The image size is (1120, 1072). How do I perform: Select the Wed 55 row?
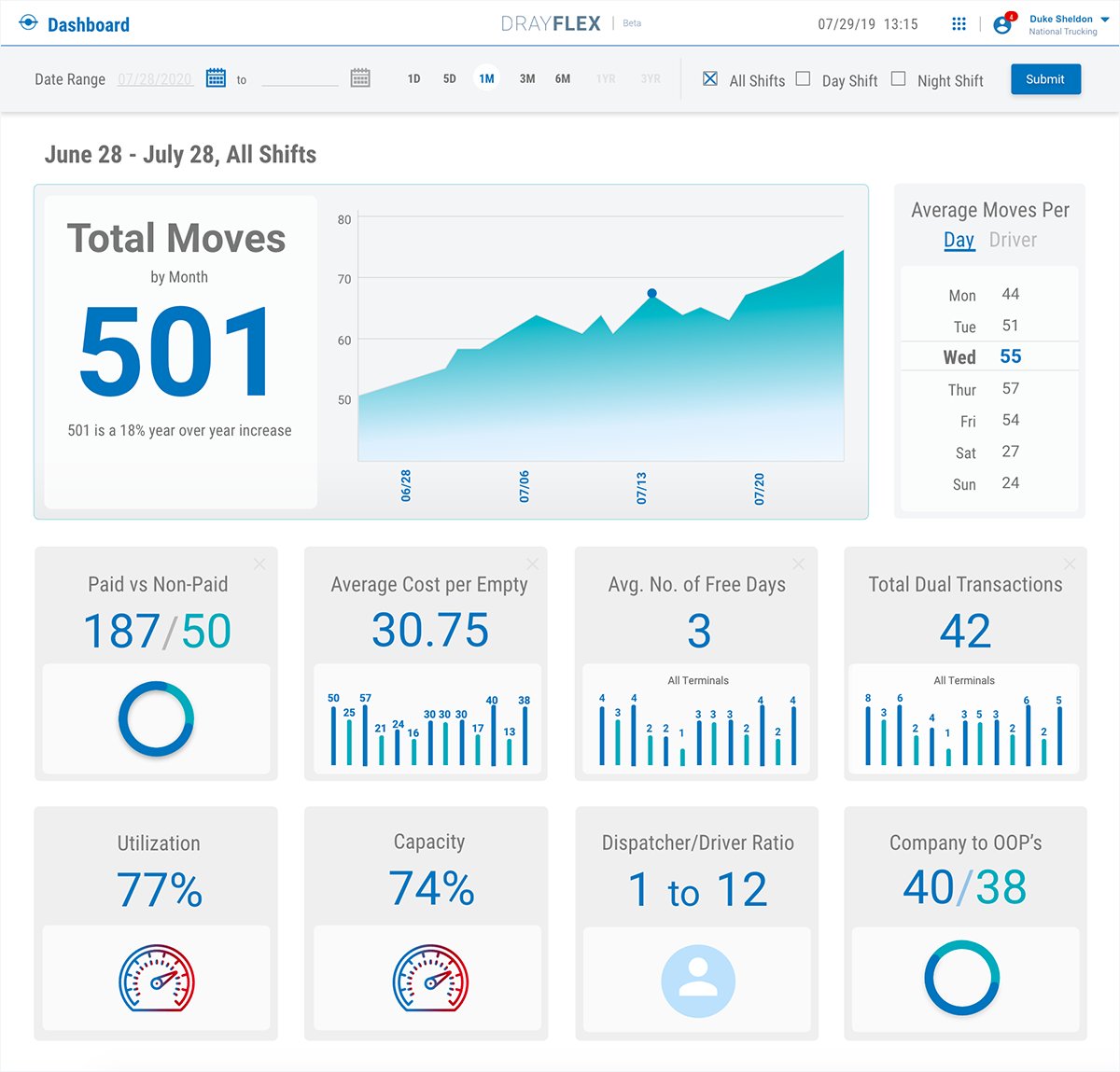989,356
